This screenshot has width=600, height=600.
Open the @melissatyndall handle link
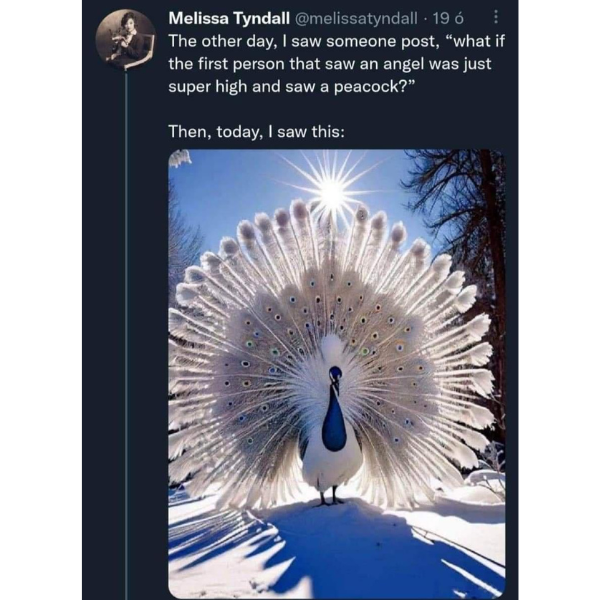click(355, 18)
